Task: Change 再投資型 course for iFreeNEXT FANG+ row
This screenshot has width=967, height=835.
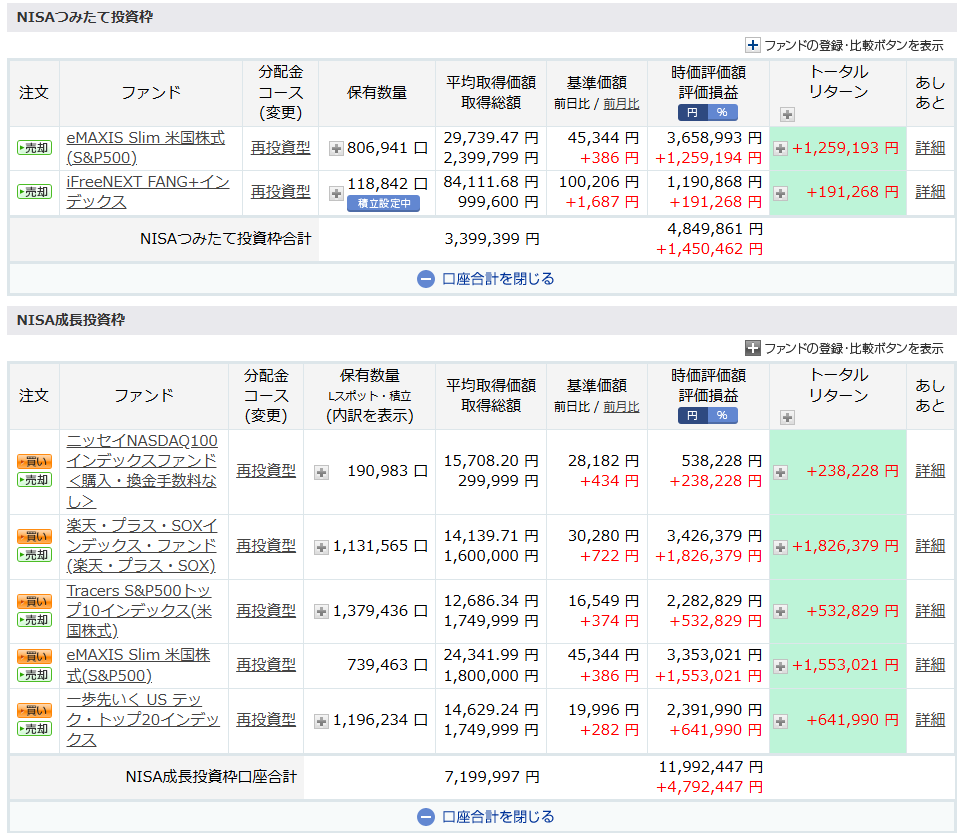Action: 281,192
